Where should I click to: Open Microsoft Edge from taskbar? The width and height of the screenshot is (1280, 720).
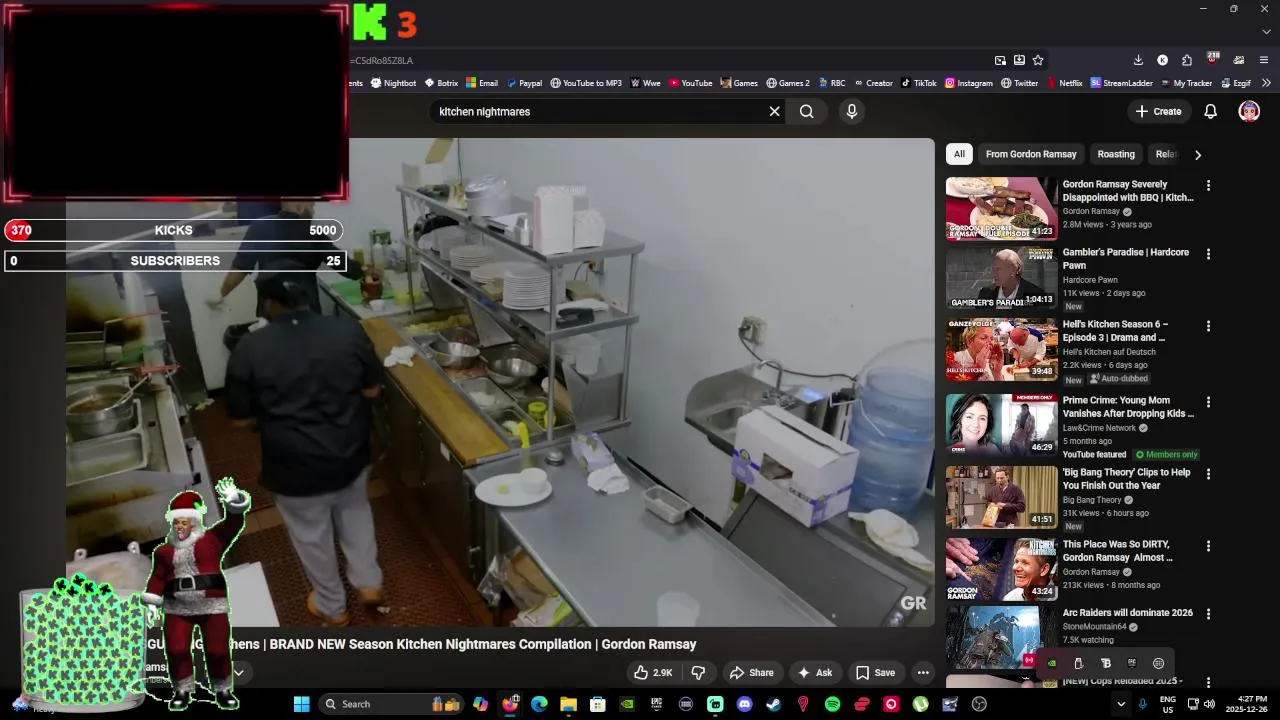(x=539, y=704)
